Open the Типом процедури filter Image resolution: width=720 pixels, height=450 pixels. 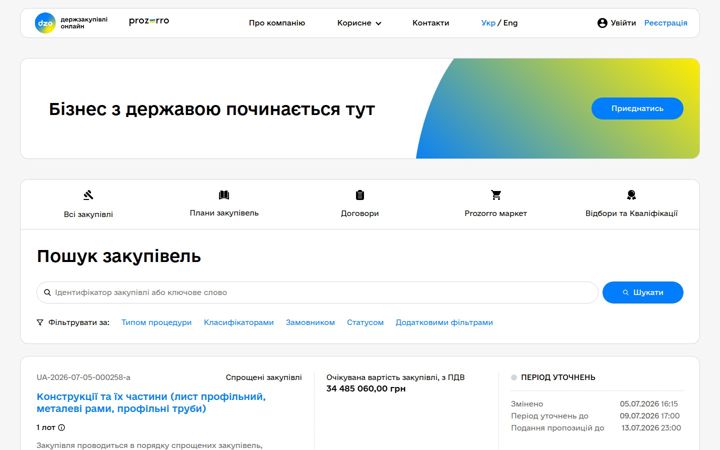pos(156,322)
